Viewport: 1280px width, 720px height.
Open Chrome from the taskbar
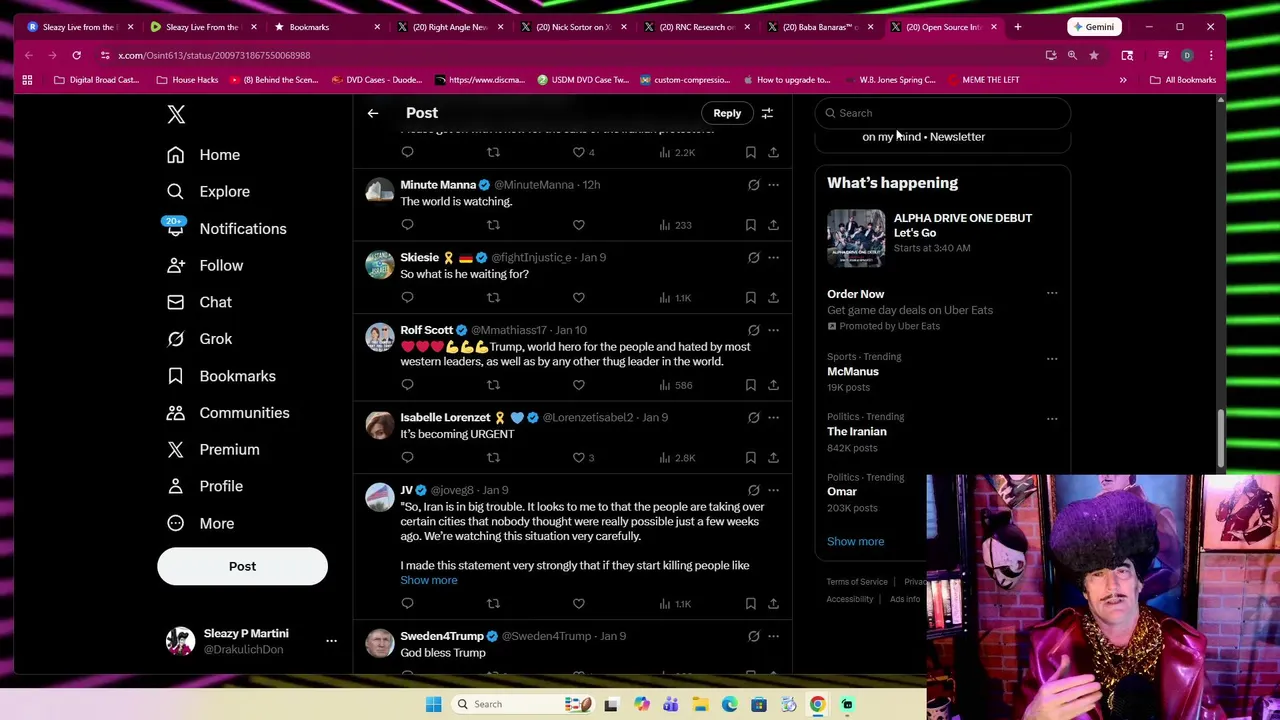(x=817, y=704)
